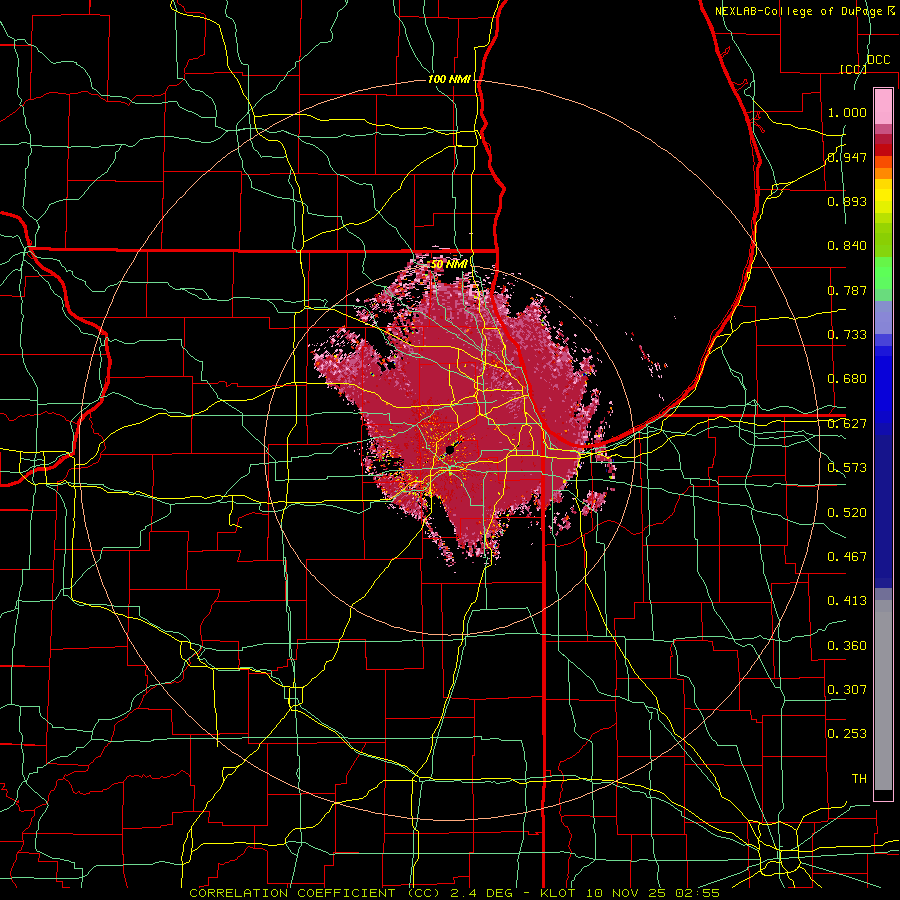This screenshot has width=900, height=900.
Task: Click the DCC label above the color bar
Action: tap(878, 60)
